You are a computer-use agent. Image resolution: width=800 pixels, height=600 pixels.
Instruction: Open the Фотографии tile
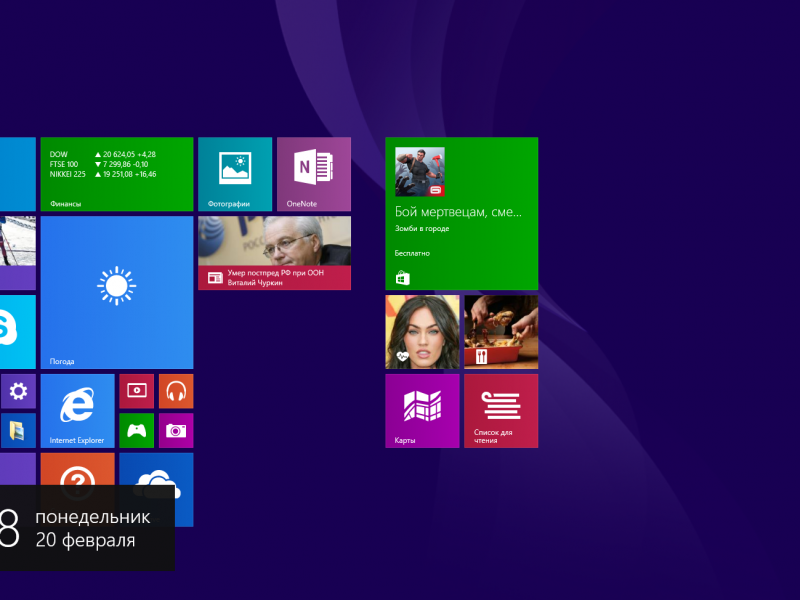coord(235,174)
